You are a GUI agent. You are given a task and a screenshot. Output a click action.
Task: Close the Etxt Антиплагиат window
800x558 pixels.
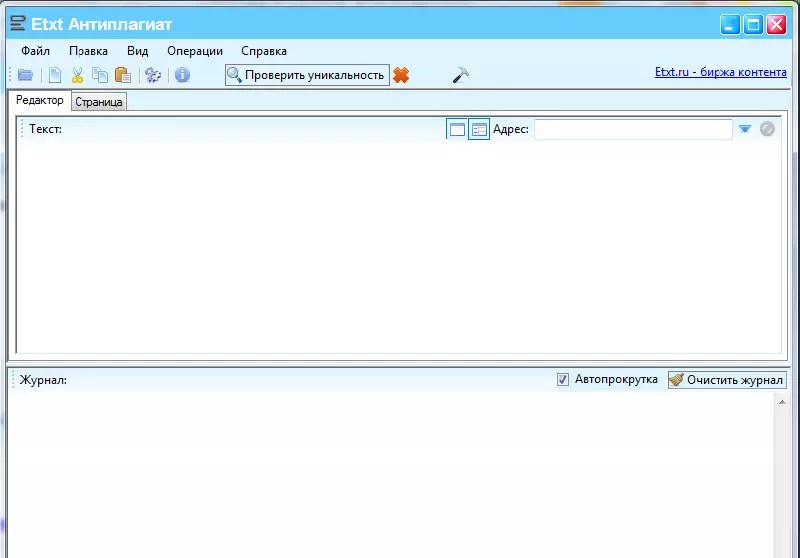pos(777,24)
